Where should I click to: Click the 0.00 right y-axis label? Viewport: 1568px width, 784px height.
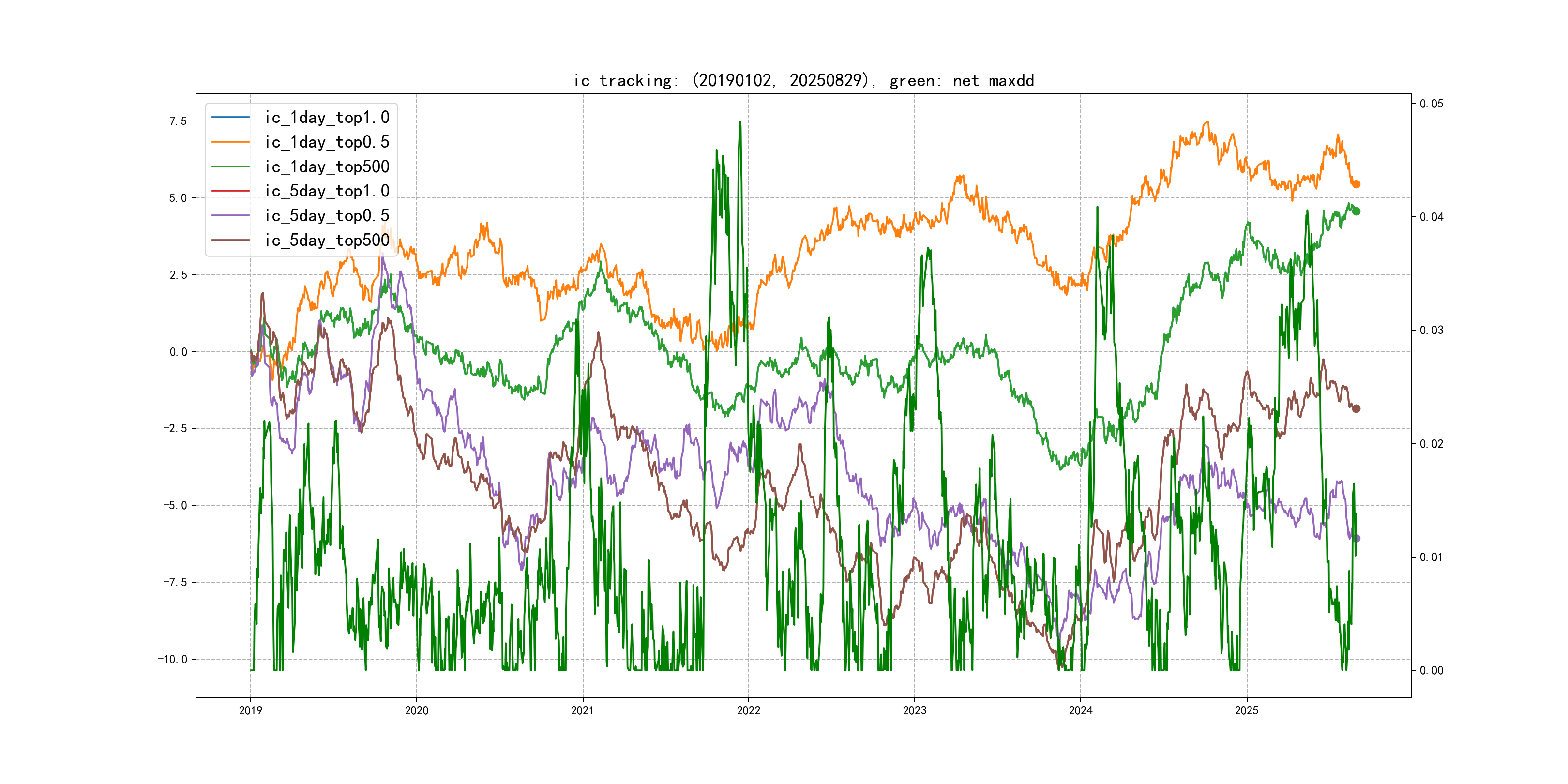point(1431,670)
